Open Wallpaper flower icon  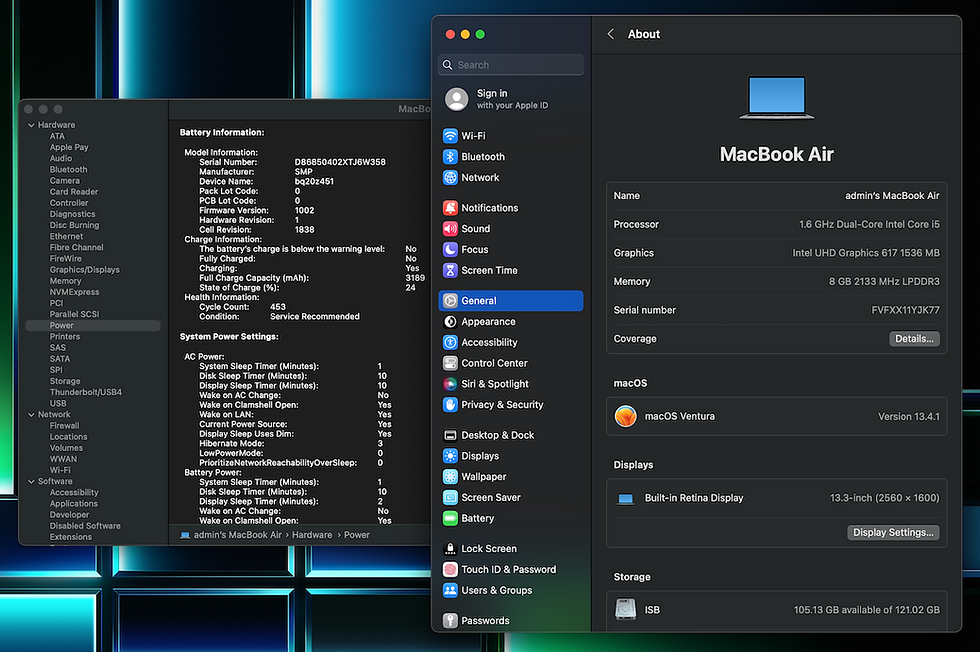click(450, 476)
